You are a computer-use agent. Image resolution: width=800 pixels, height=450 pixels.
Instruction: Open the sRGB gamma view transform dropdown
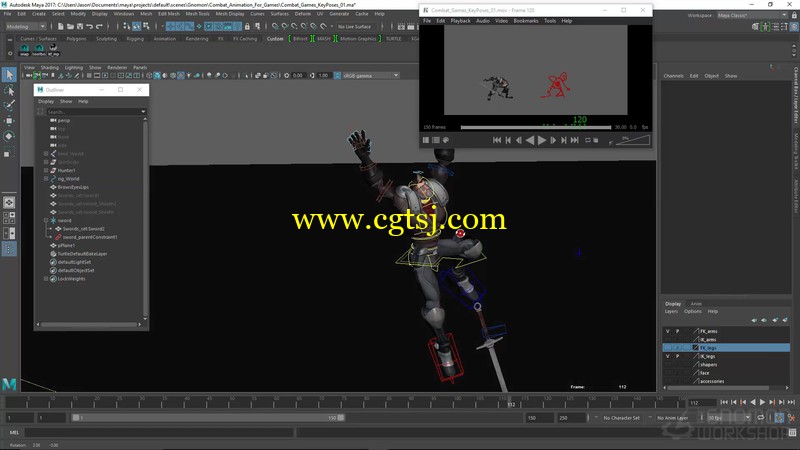370,76
